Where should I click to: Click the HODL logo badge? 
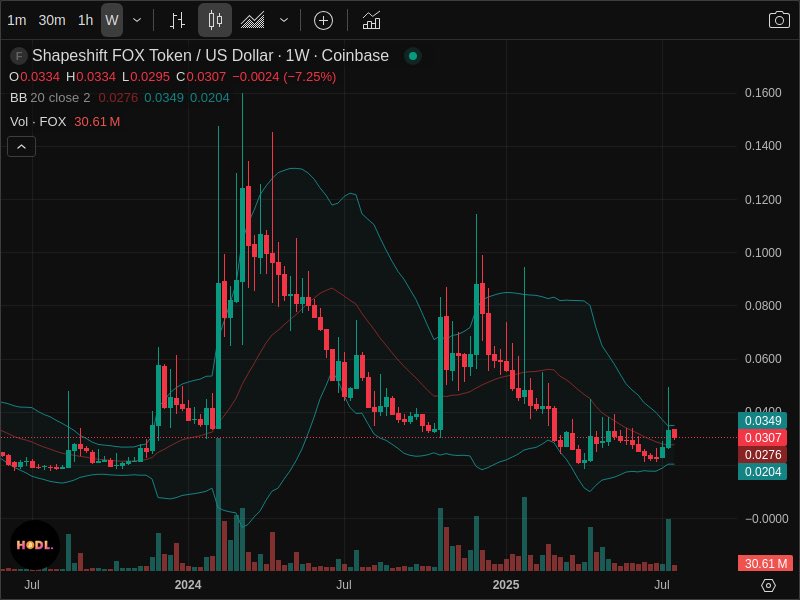35,545
